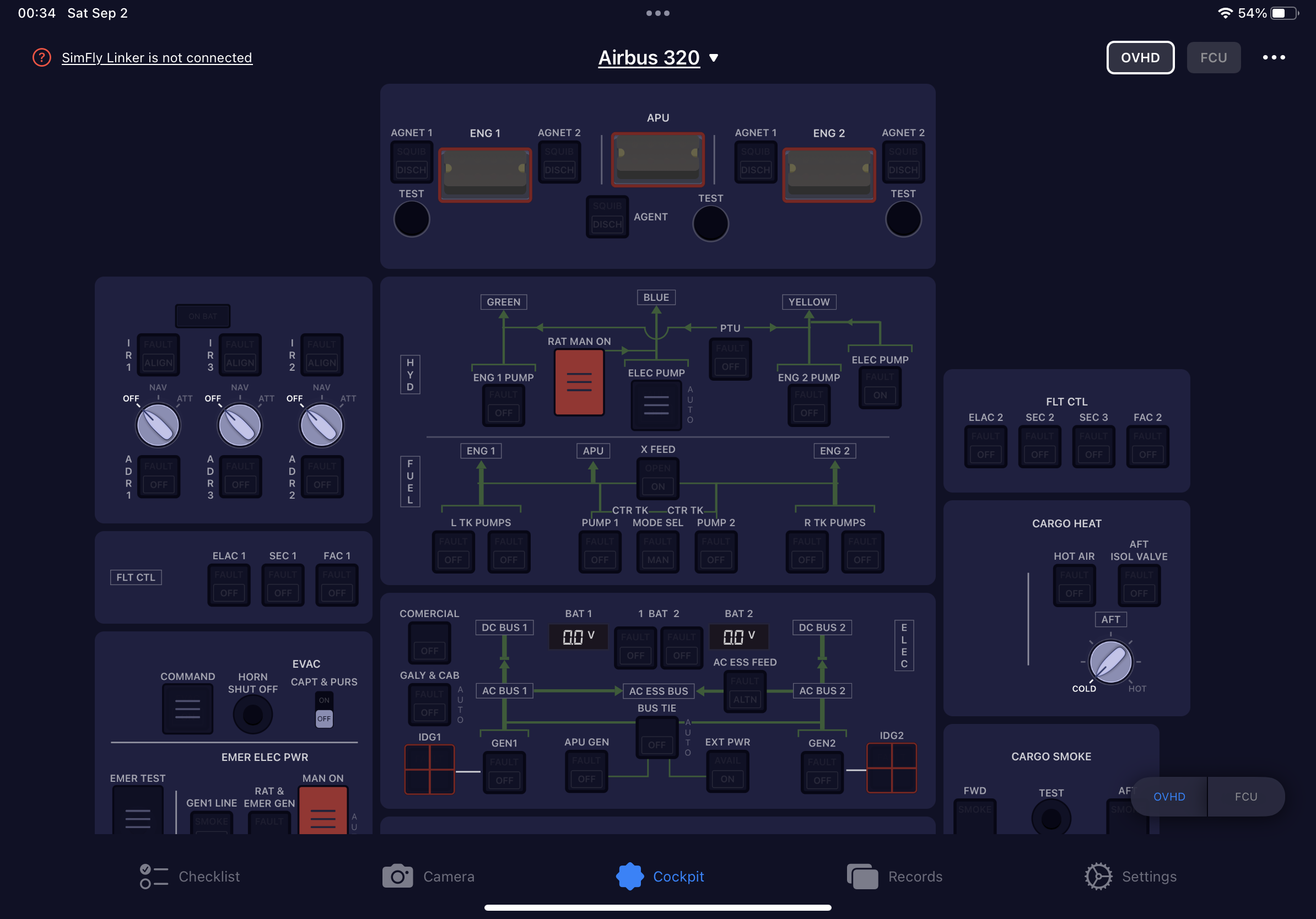Turn the IR 3 mode selector knob
1316x919 pixels.
pos(240,425)
